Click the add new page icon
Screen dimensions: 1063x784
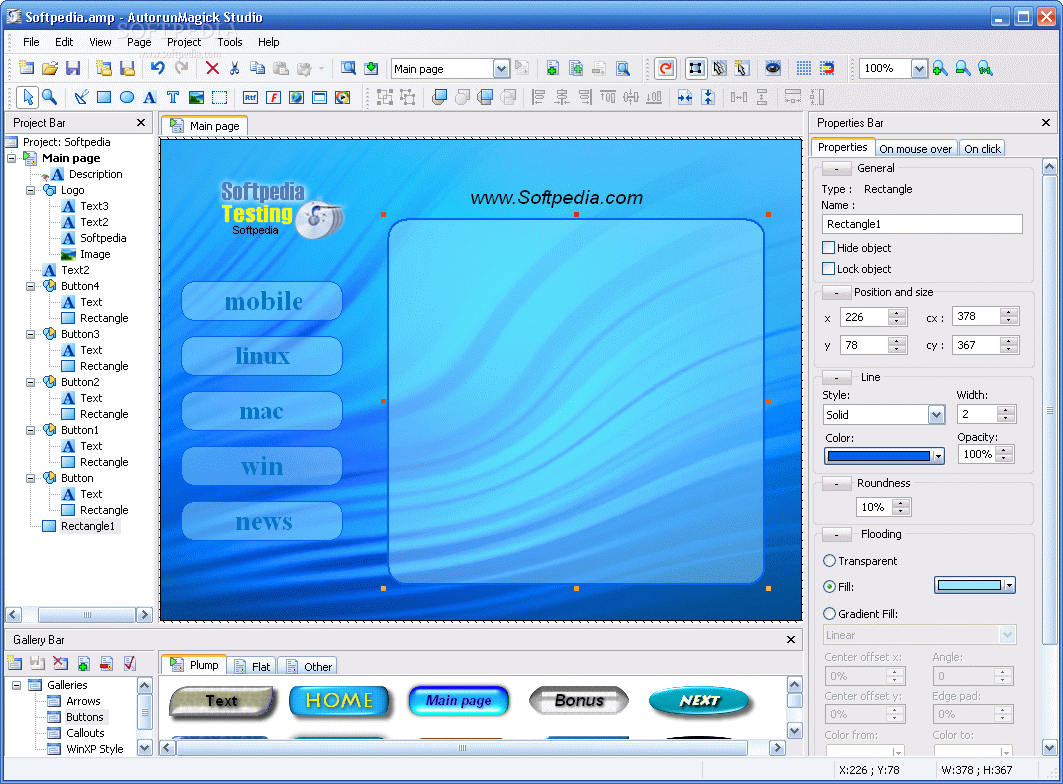pos(553,68)
